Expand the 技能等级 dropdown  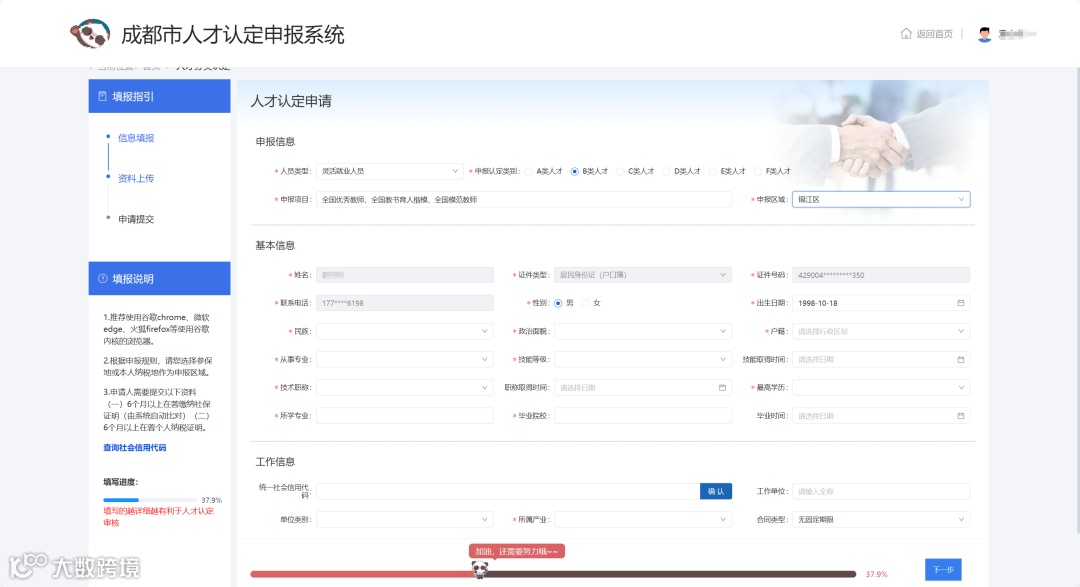[x=643, y=360]
